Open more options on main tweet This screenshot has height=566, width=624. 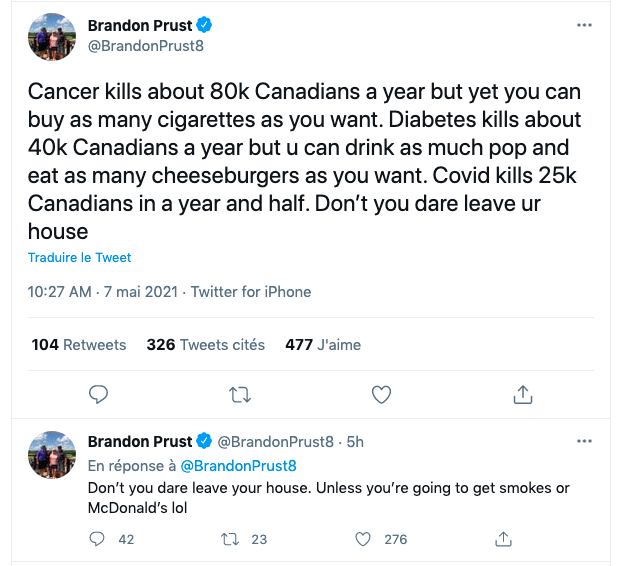click(585, 25)
